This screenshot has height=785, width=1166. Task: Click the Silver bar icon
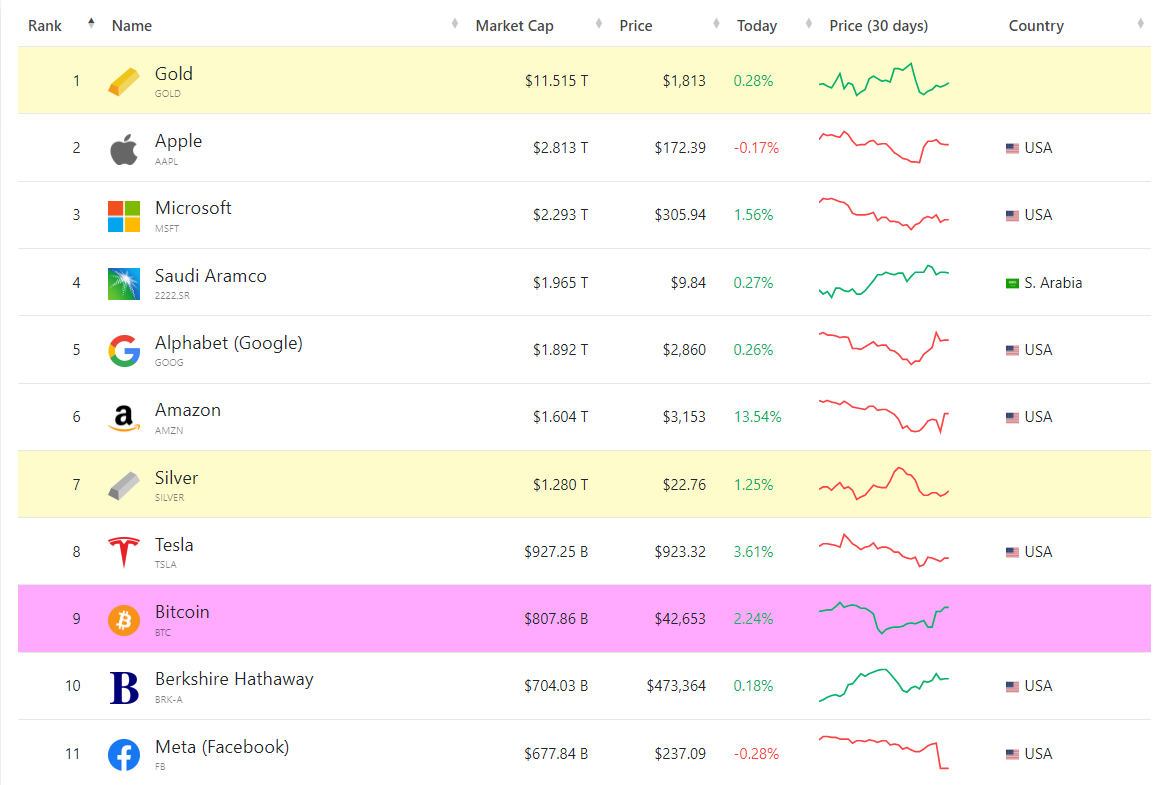123,485
